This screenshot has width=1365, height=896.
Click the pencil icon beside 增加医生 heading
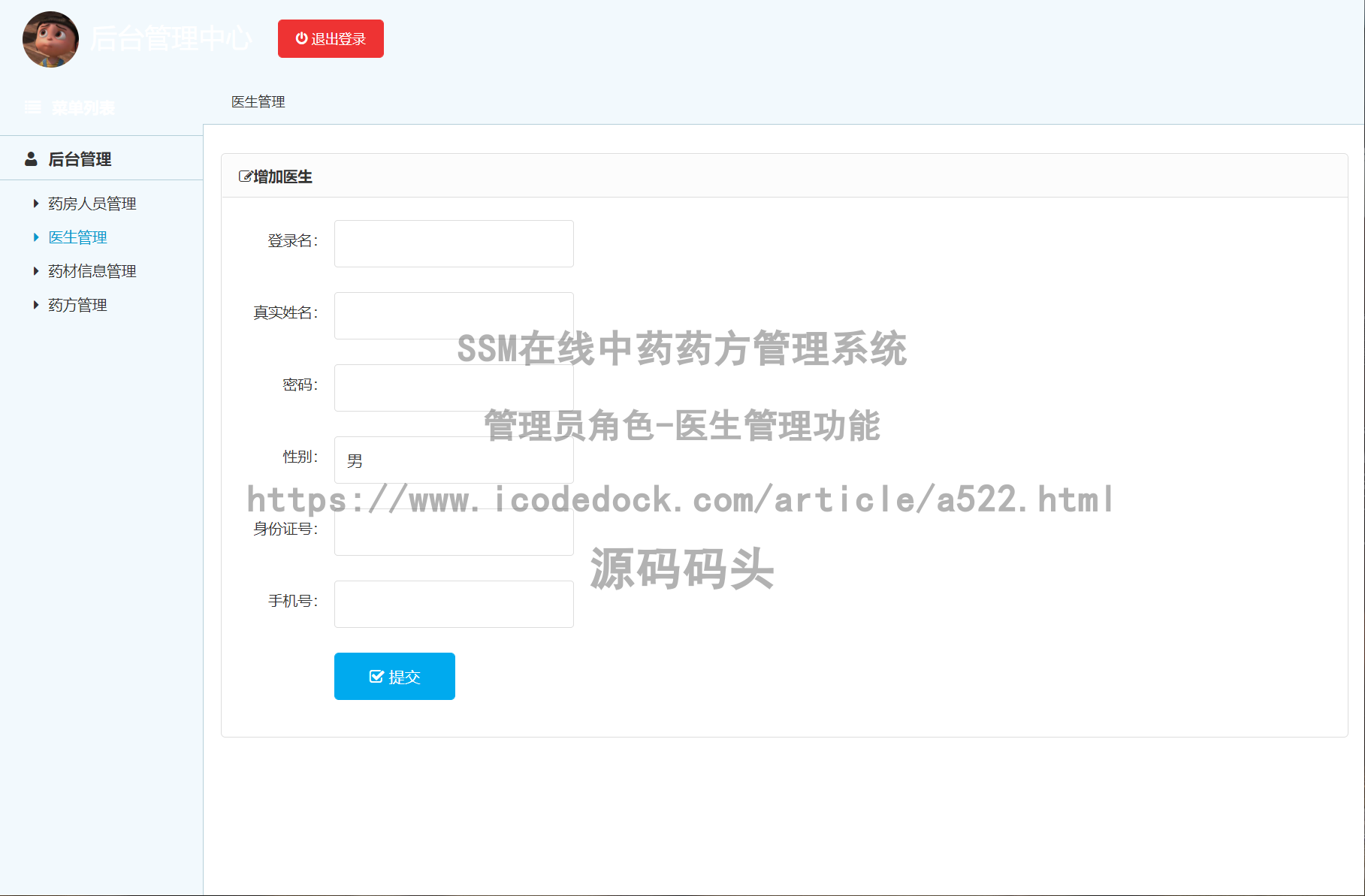pos(244,176)
